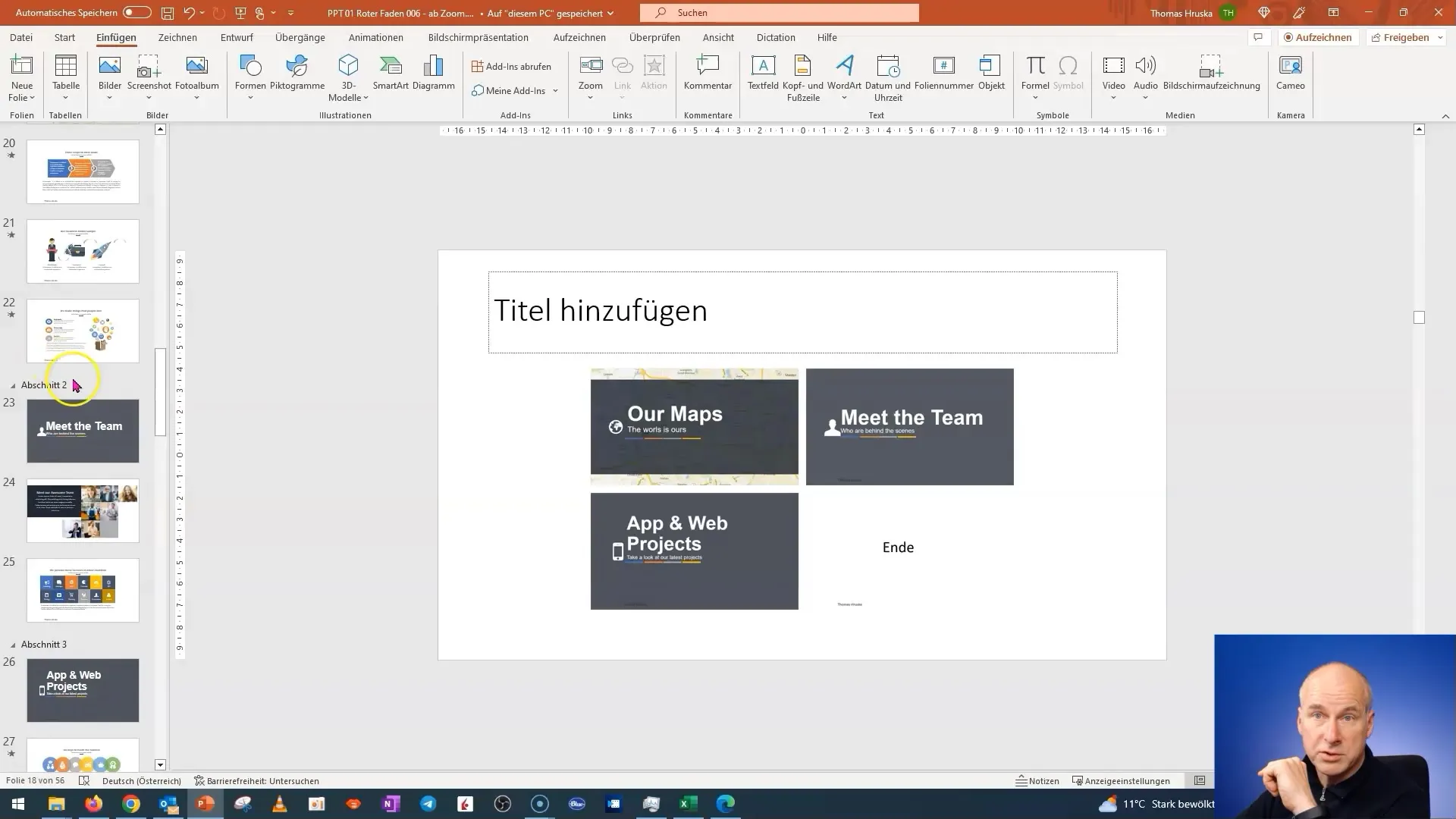
Task: Select slide 23 Meet the Team thumbnail
Action: click(x=83, y=431)
